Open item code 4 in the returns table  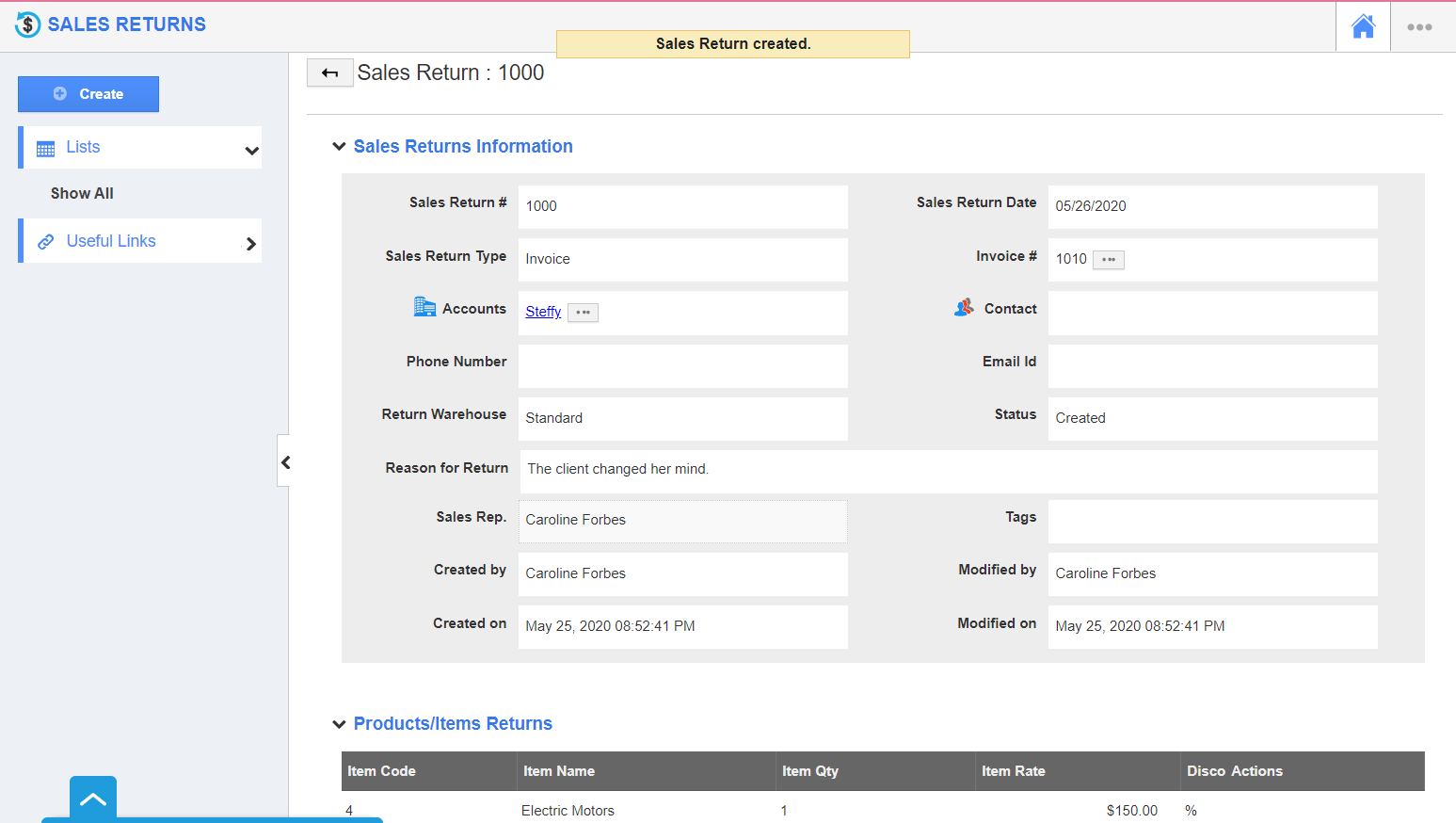(x=348, y=810)
